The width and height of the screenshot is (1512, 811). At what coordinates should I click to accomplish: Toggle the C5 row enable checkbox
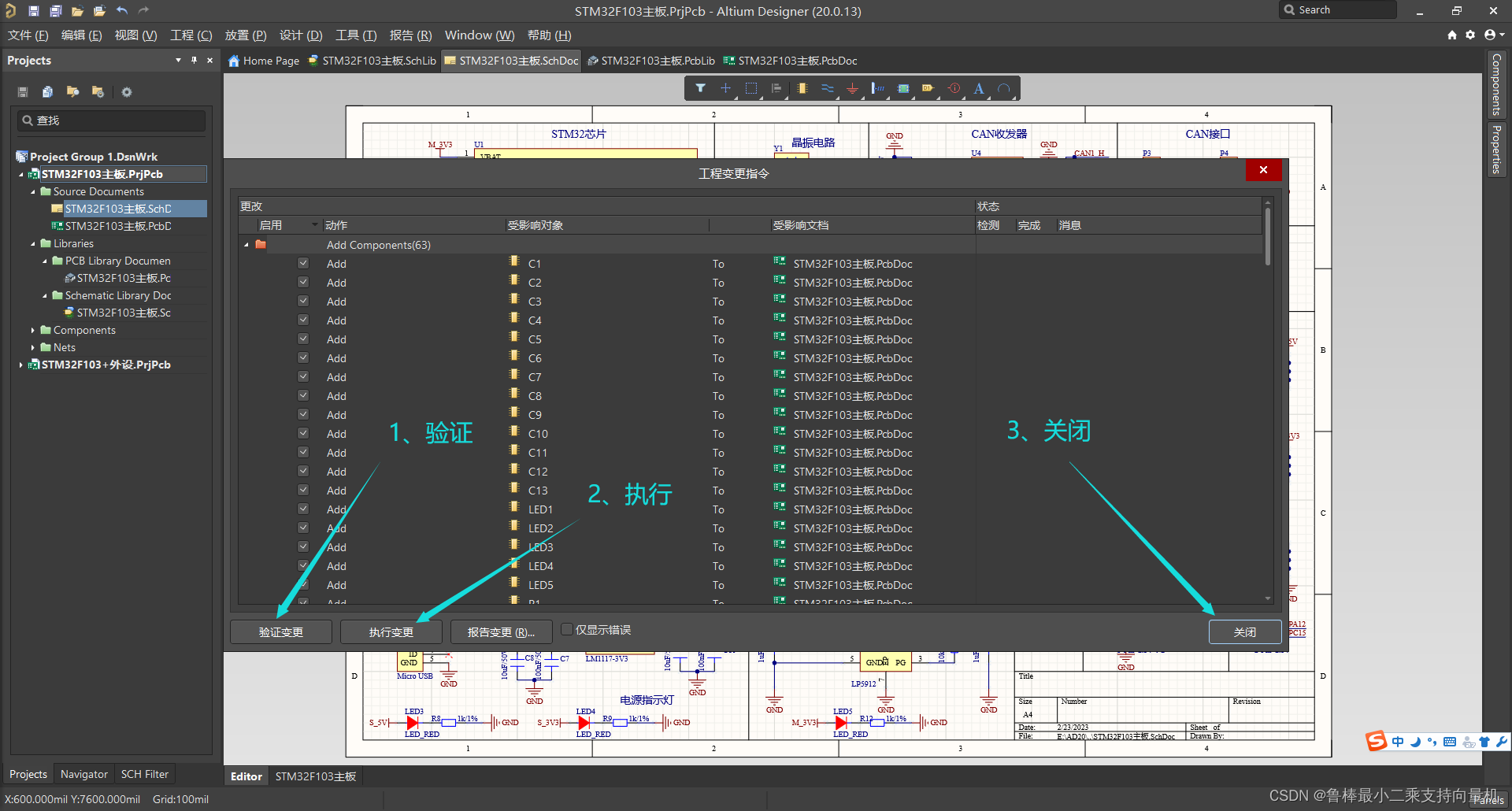[x=303, y=339]
